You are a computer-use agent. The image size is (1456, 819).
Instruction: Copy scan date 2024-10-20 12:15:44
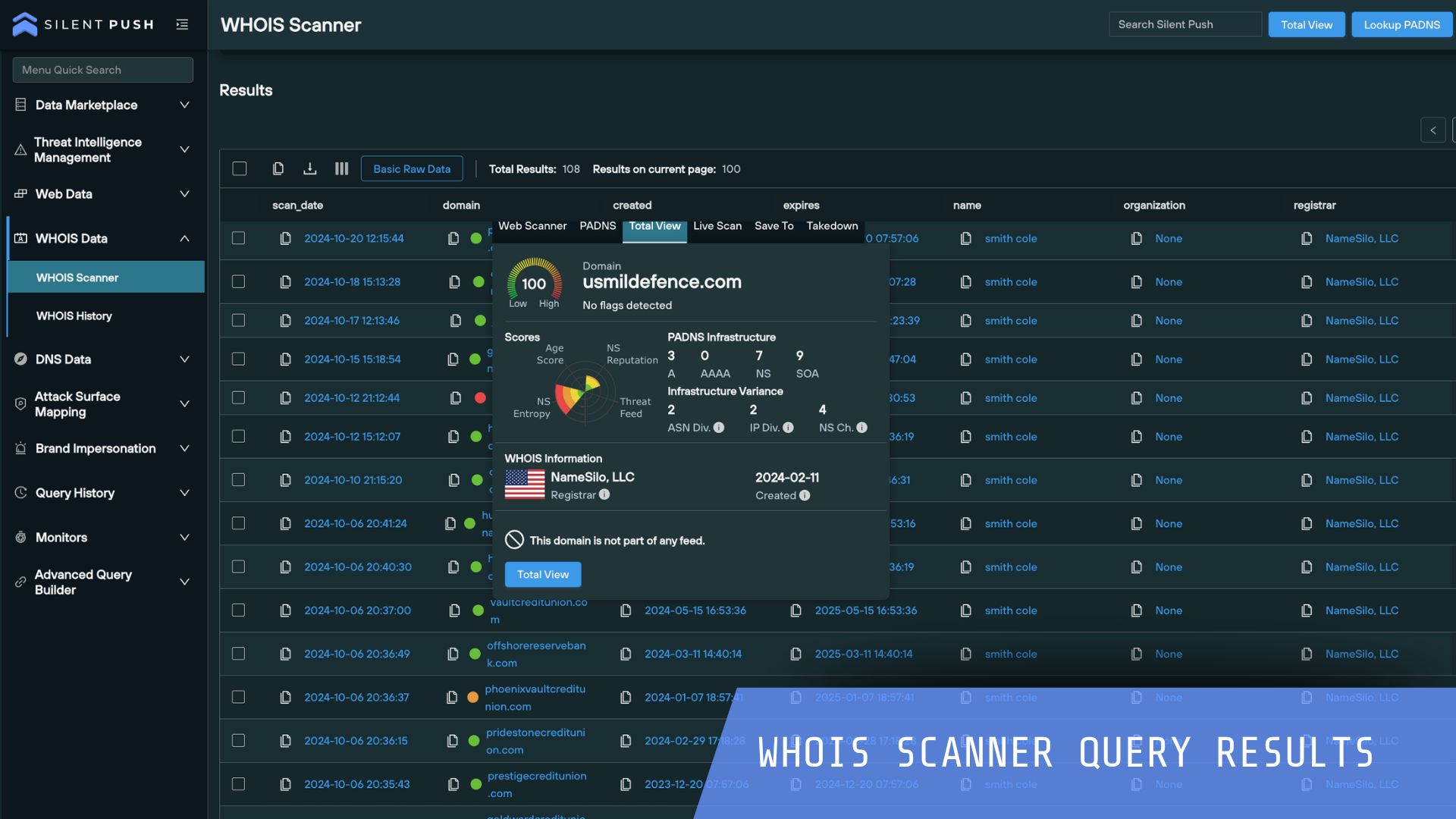click(x=285, y=238)
